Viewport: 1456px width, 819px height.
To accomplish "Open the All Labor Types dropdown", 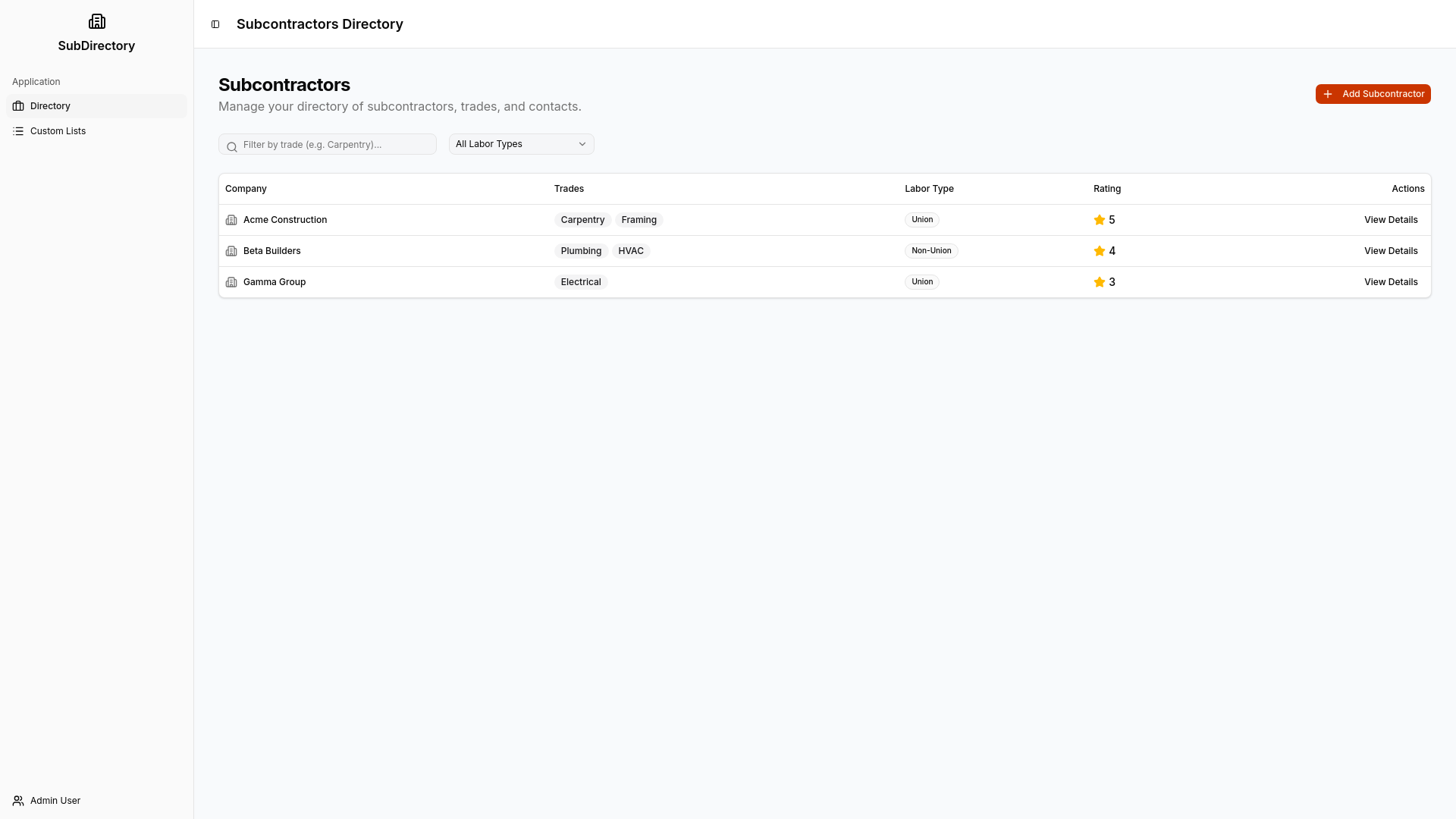I will [522, 144].
